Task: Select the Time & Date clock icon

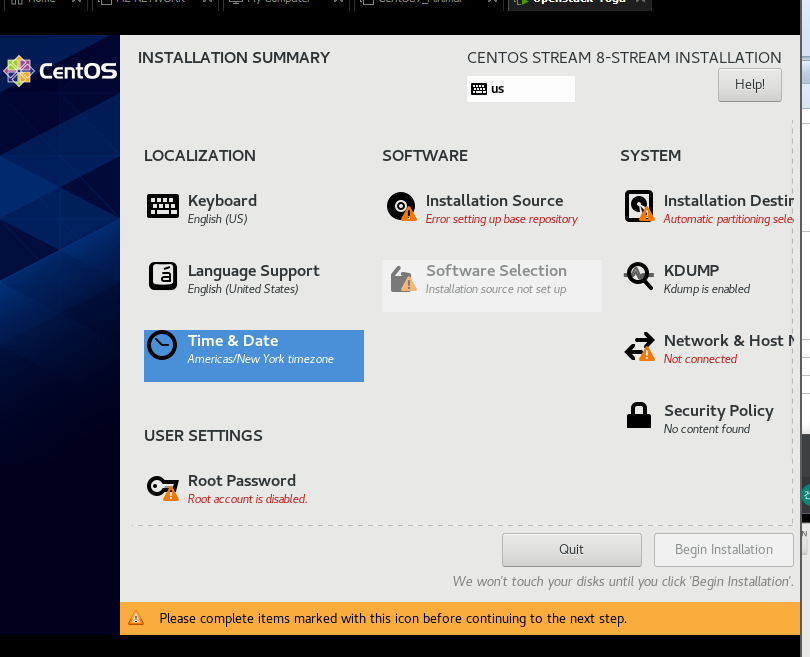Action: click(x=162, y=345)
